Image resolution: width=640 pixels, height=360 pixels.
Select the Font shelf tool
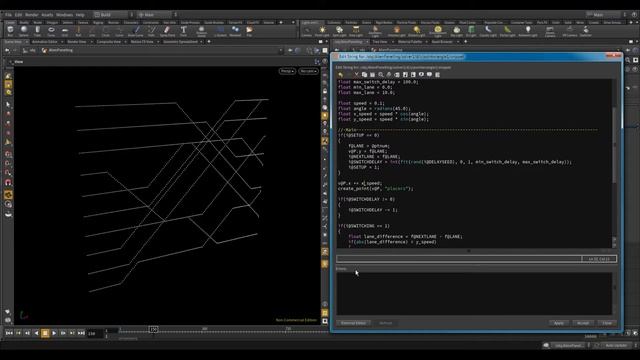coord(183,31)
